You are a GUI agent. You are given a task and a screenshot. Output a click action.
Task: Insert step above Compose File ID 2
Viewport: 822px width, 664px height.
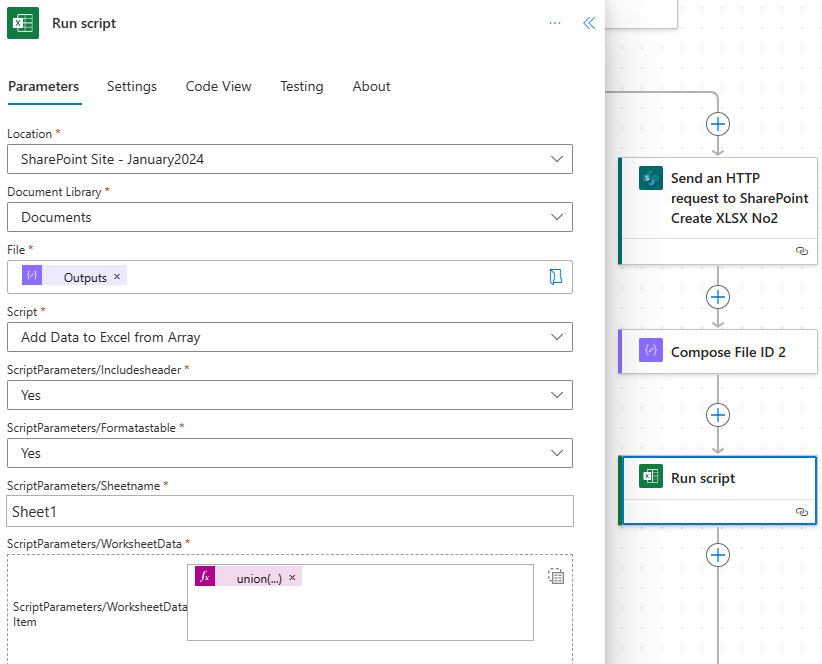point(718,297)
